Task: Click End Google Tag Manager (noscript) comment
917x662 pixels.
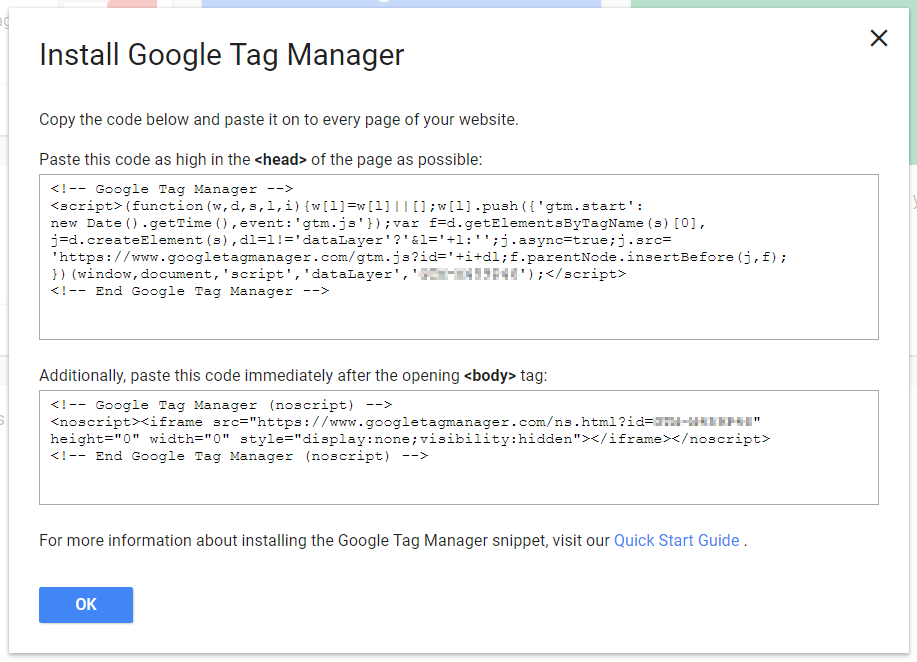Action: [x=239, y=456]
